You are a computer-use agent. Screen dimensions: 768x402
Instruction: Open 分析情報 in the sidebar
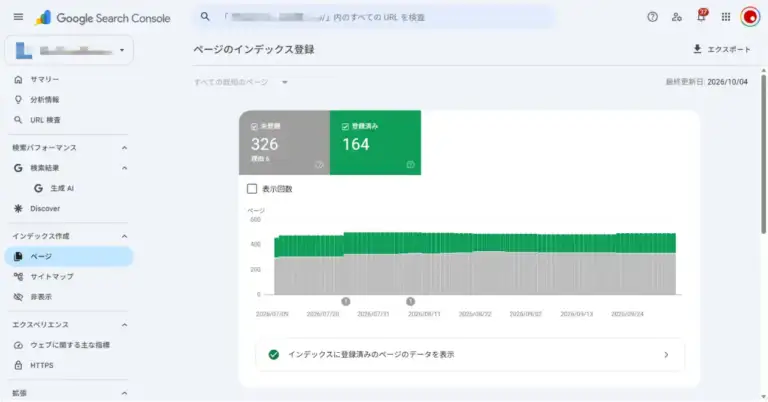point(69,99)
